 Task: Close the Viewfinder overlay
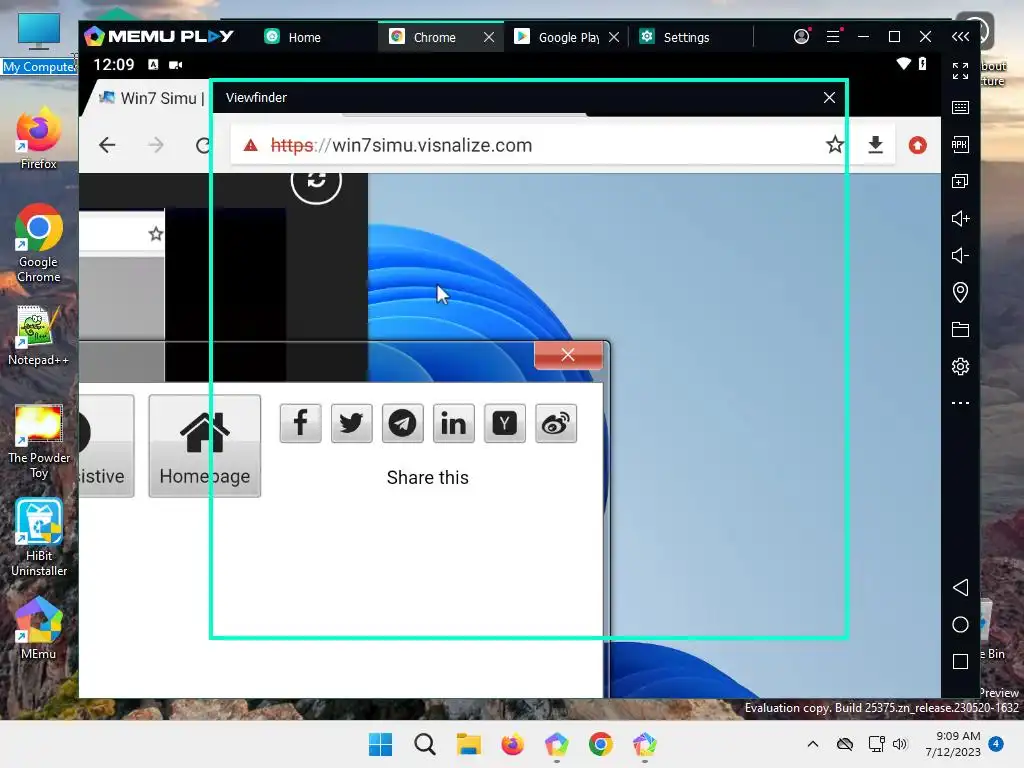click(x=829, y=97)
